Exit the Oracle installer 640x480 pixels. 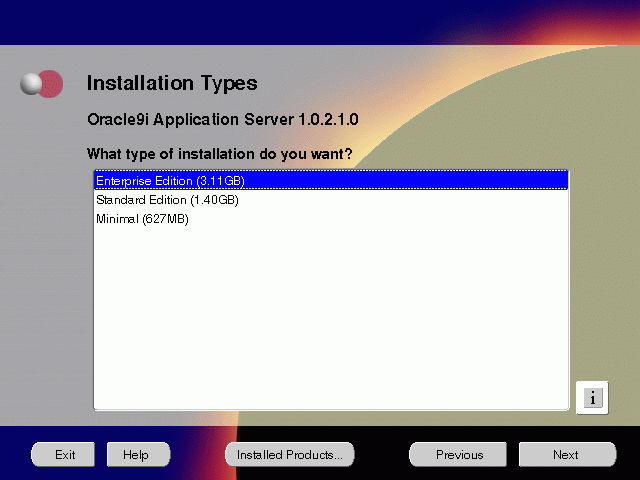click(x=63, y=454)
